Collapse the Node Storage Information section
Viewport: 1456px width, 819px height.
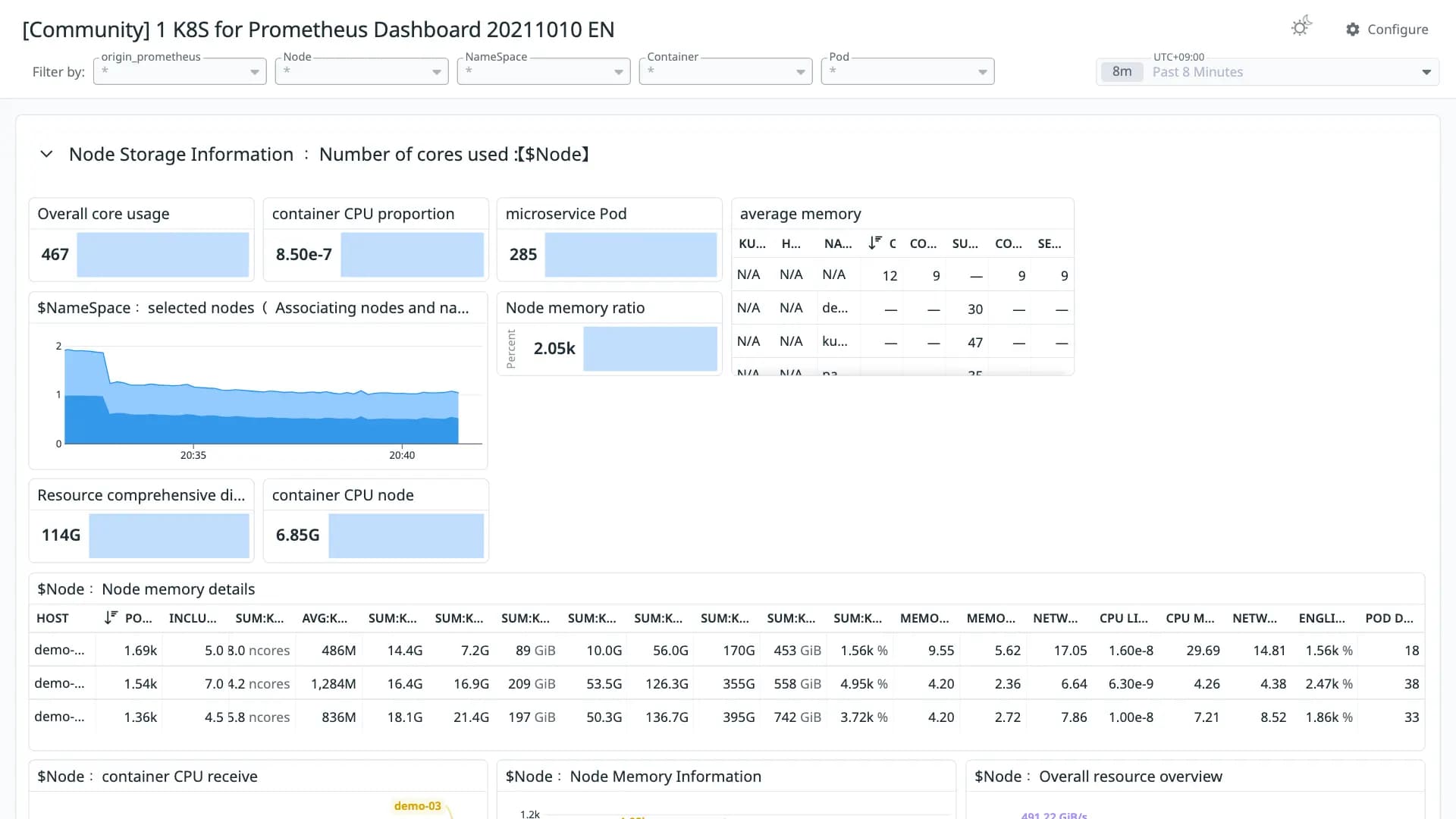(46, 154)
